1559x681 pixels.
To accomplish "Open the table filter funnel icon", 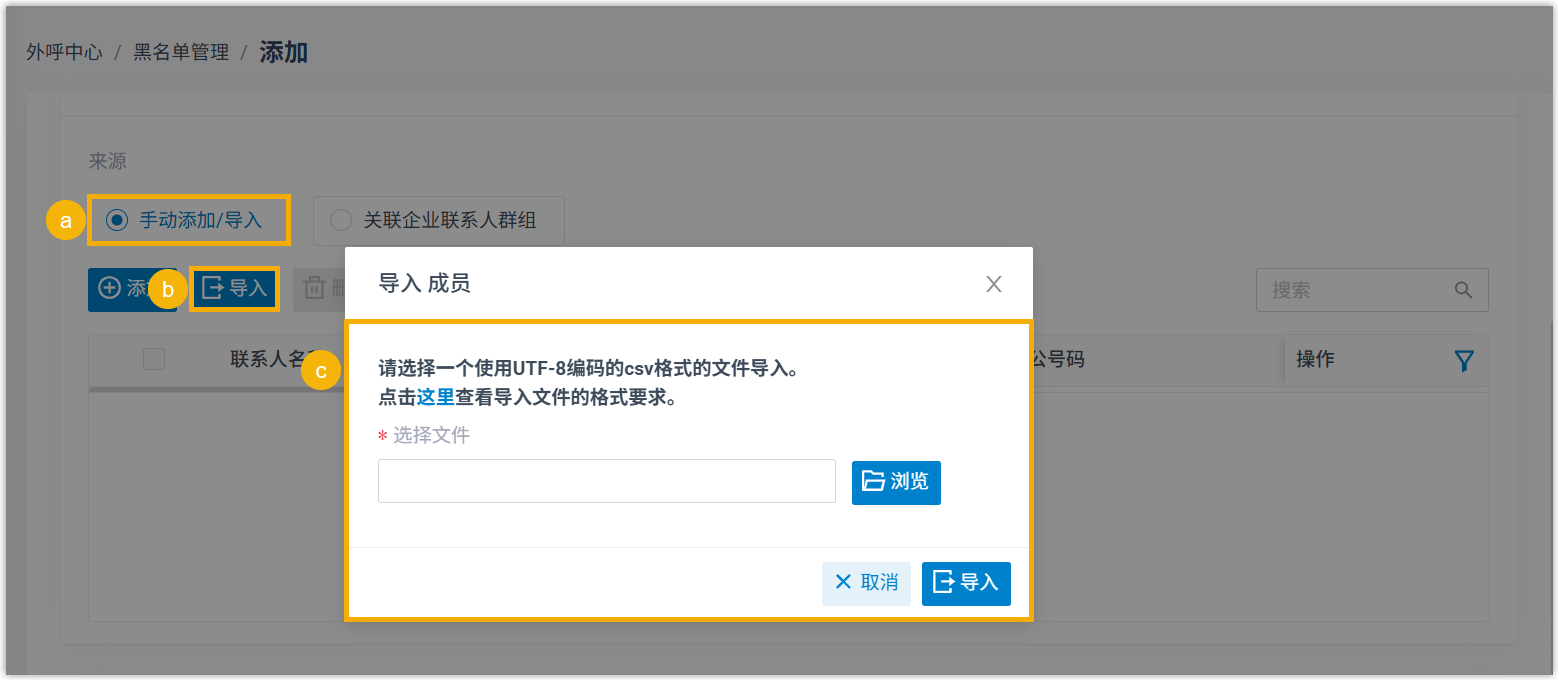I will [x=1464, y=361].
